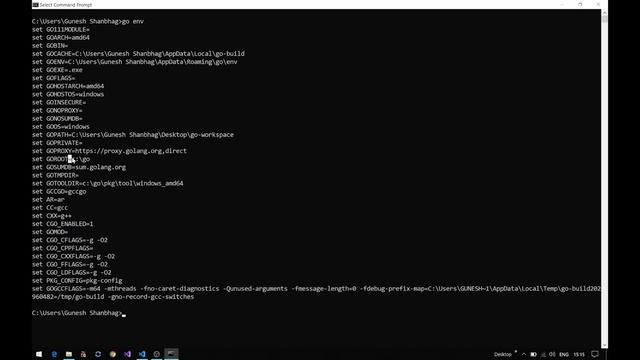Viewport: 640px width, 360px height.
Task: Click the GOROOT line
Action: [61, 159]
